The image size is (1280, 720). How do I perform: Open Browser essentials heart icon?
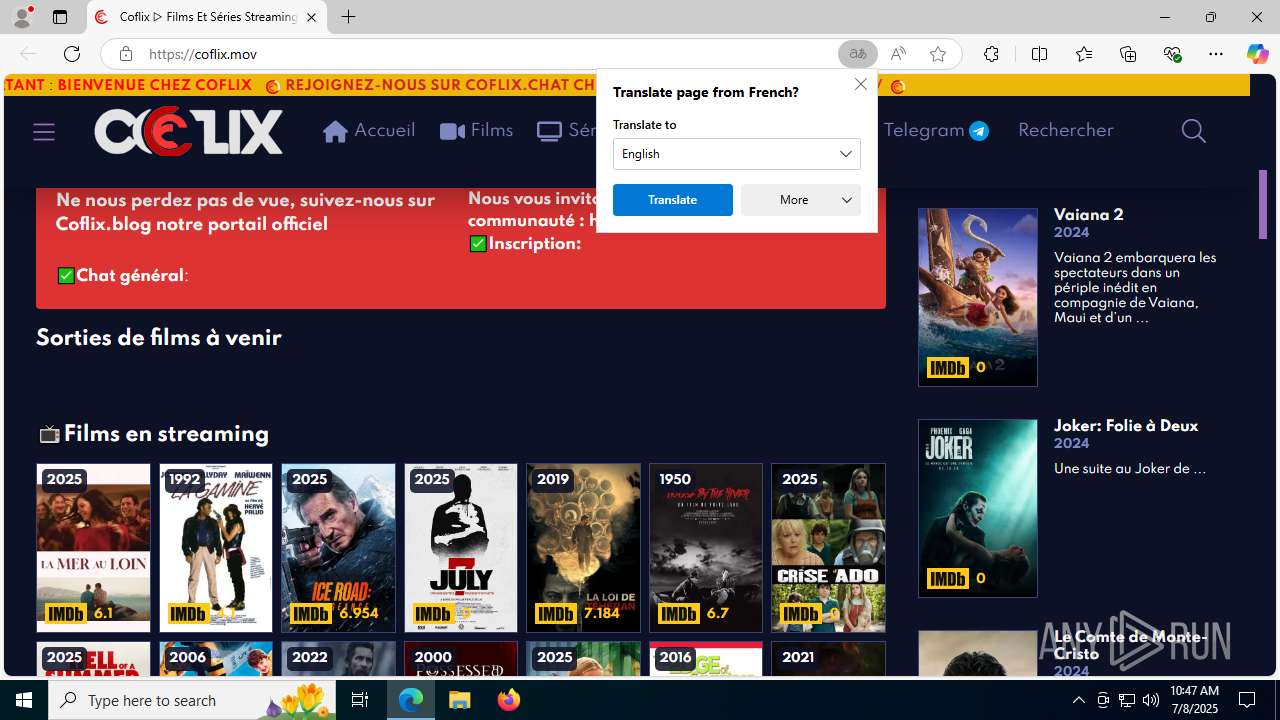click(1173, 54)
